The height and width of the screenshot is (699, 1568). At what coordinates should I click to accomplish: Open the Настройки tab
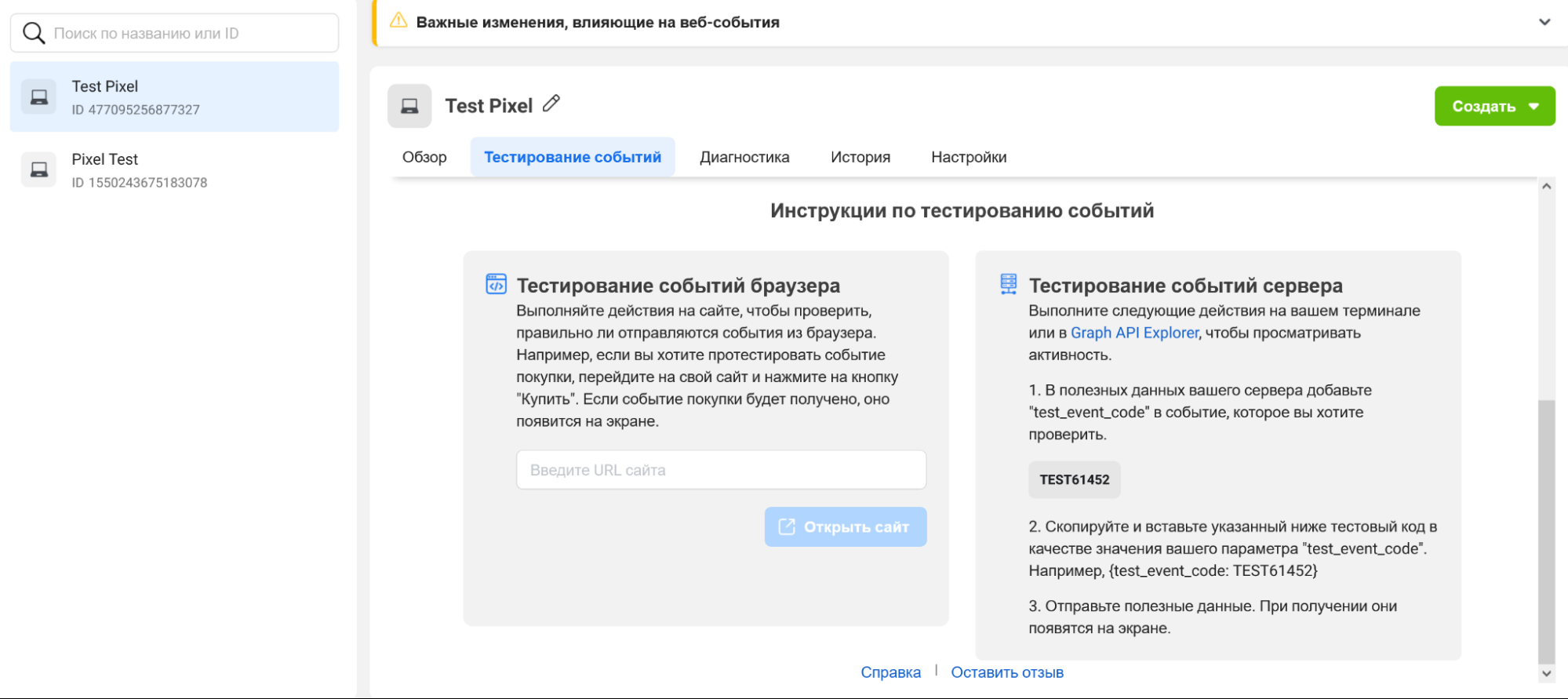(969, 157)
